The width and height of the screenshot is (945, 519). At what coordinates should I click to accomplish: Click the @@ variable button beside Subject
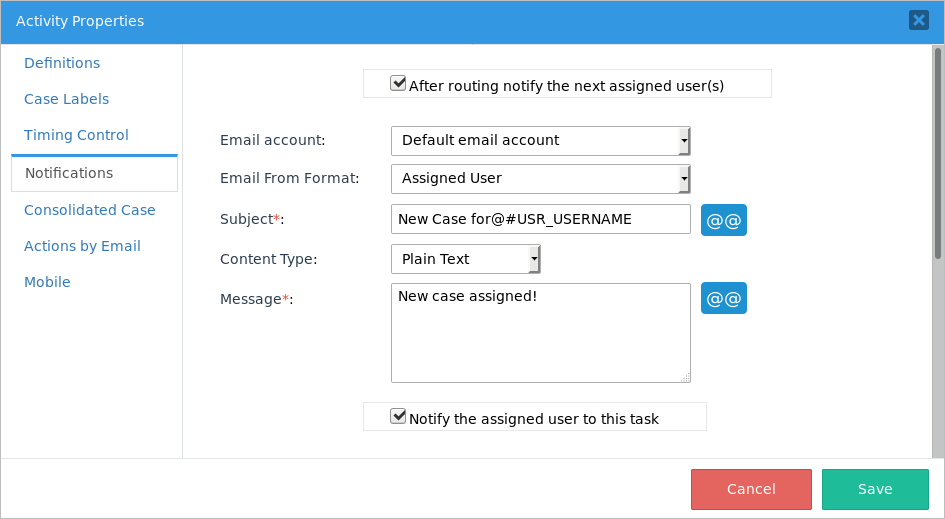(723, 220)
